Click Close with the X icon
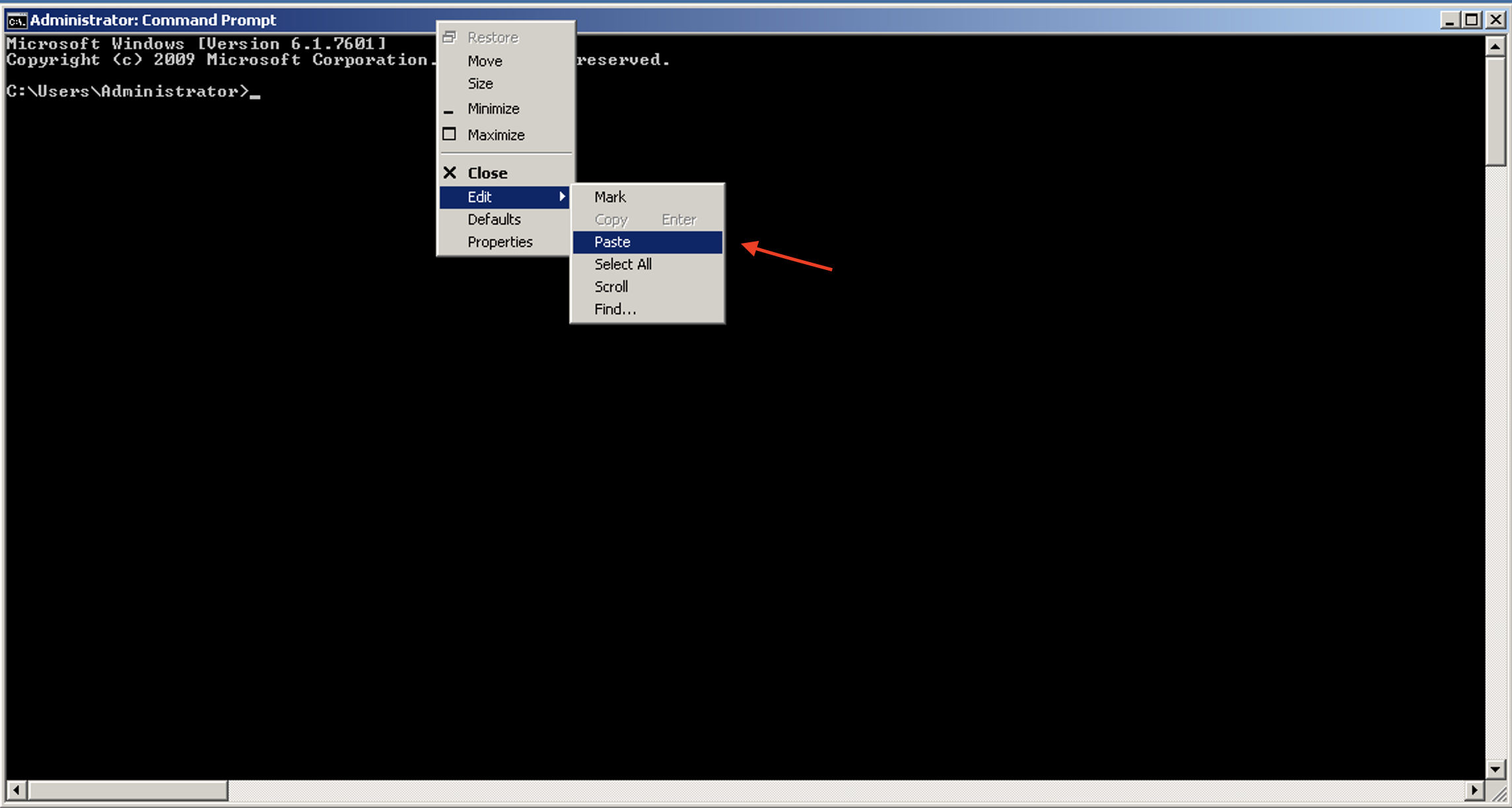 487,173
